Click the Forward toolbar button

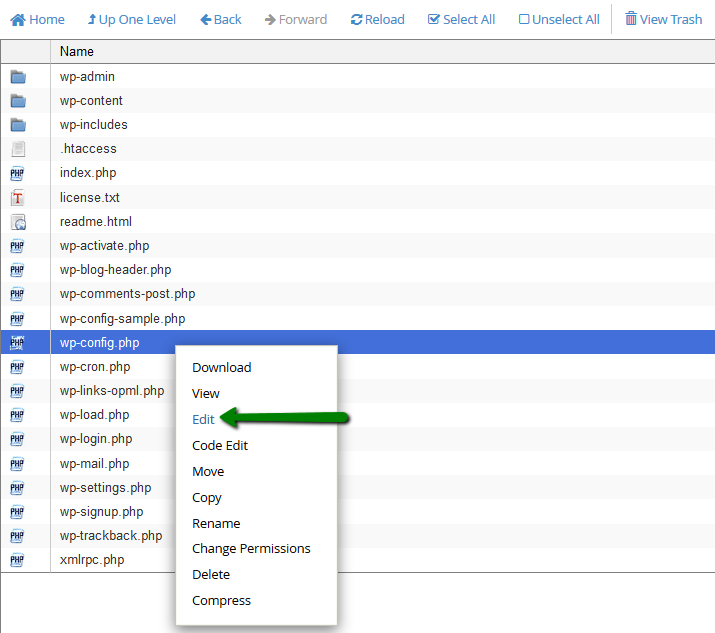(x=295, y=20)
